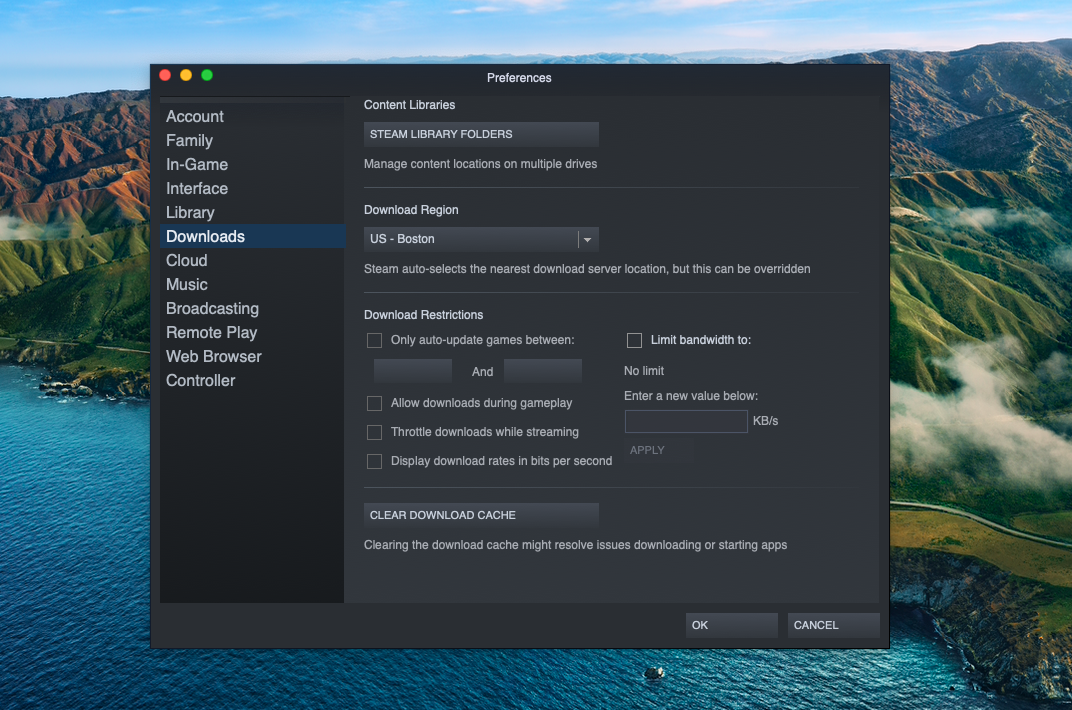Open Remote Play preferences
This screenshot has height=710, width=1072.
[211, 333]
